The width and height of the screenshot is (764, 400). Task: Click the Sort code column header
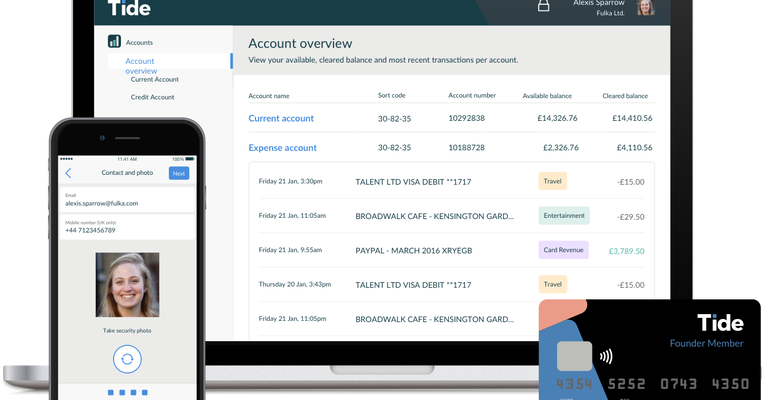tap(392, 95)
